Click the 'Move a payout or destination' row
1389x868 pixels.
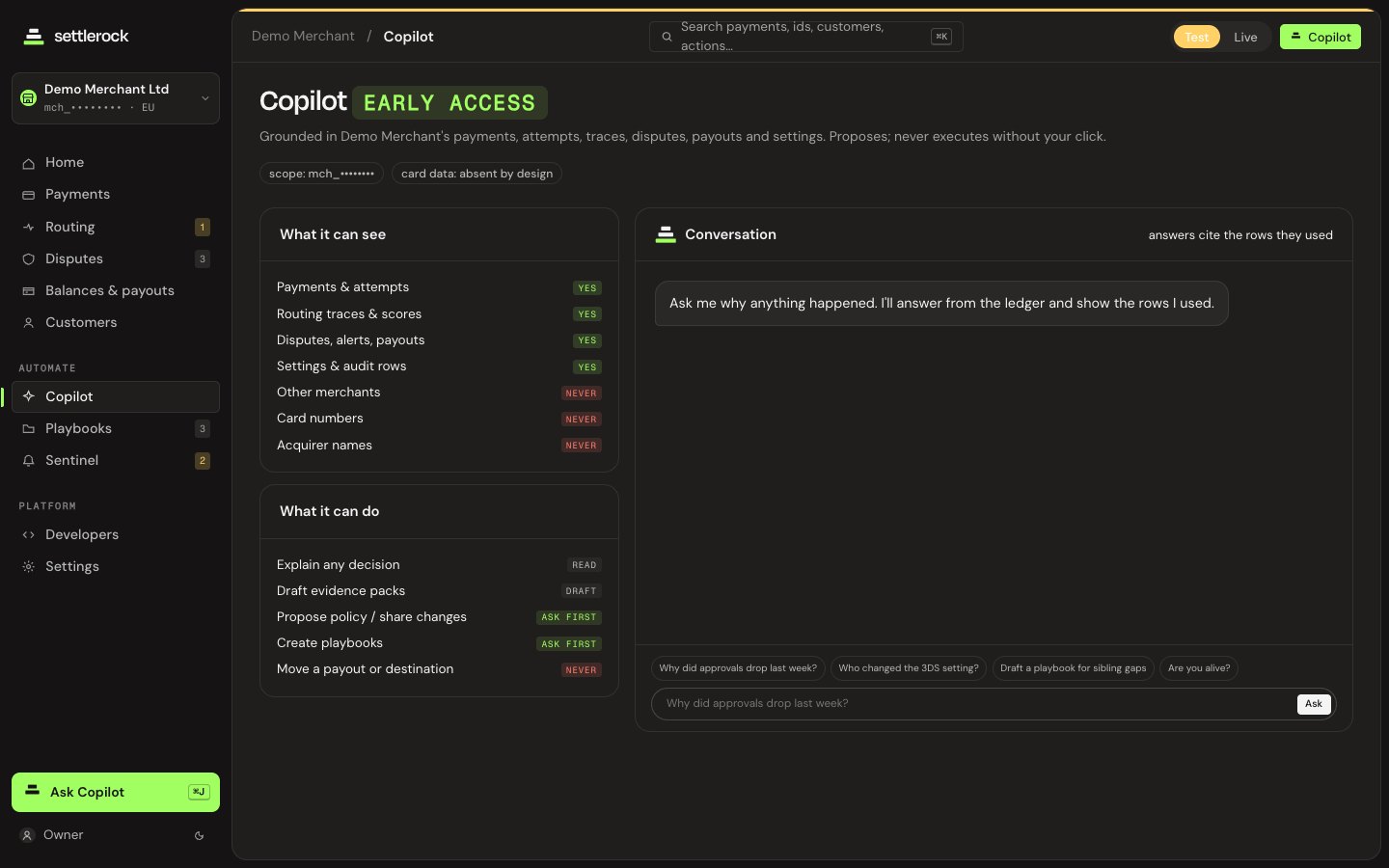coord(439,669)
